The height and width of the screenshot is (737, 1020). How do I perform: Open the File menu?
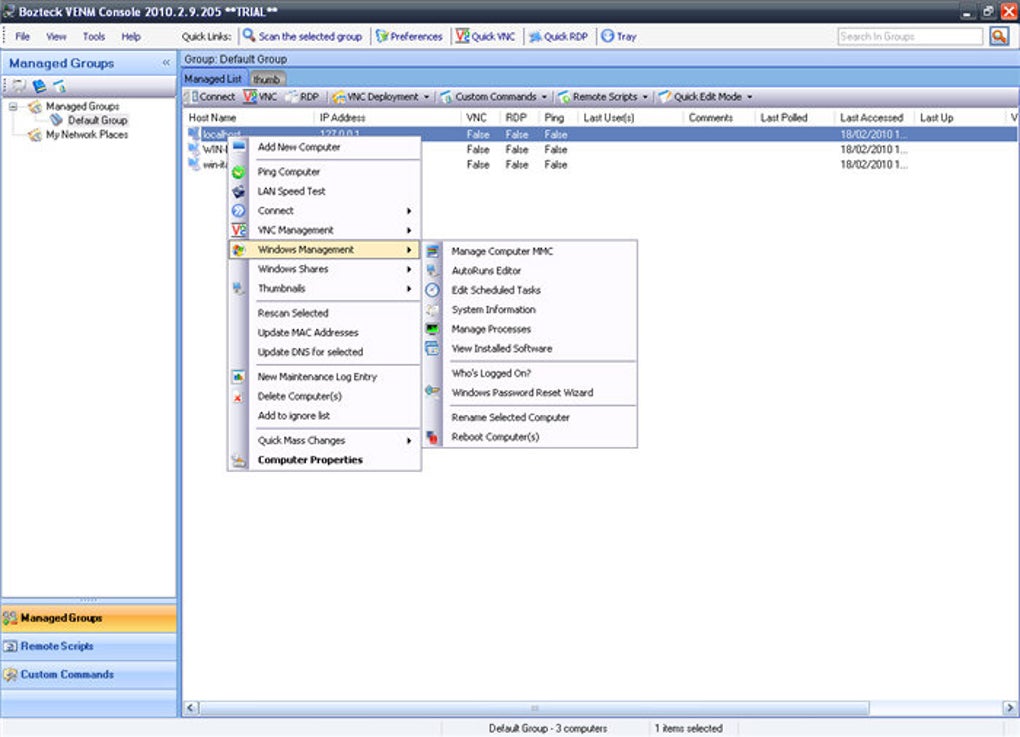coord(23,36)
